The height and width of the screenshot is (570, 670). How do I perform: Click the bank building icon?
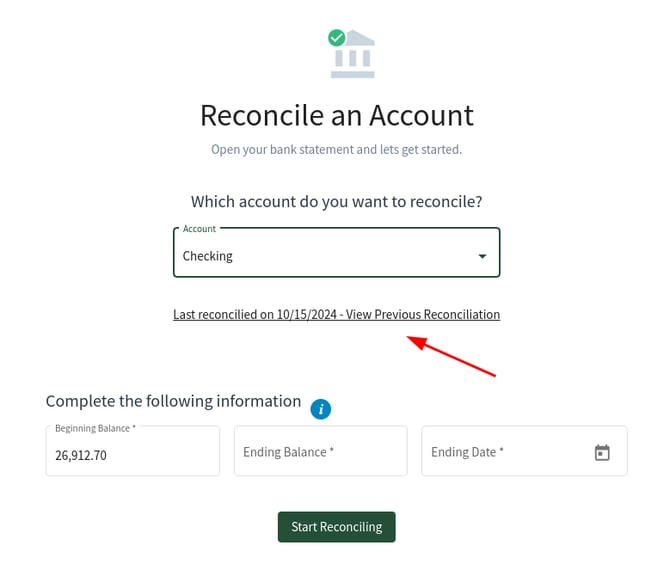click(x=354, y=56)
